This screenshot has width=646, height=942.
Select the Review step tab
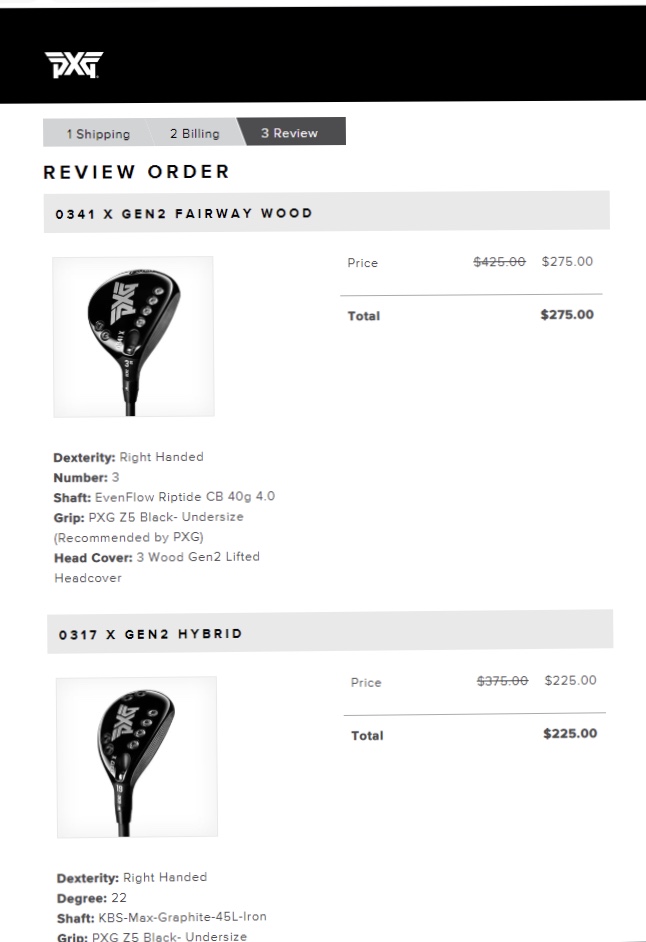click(x=290, y=133)
